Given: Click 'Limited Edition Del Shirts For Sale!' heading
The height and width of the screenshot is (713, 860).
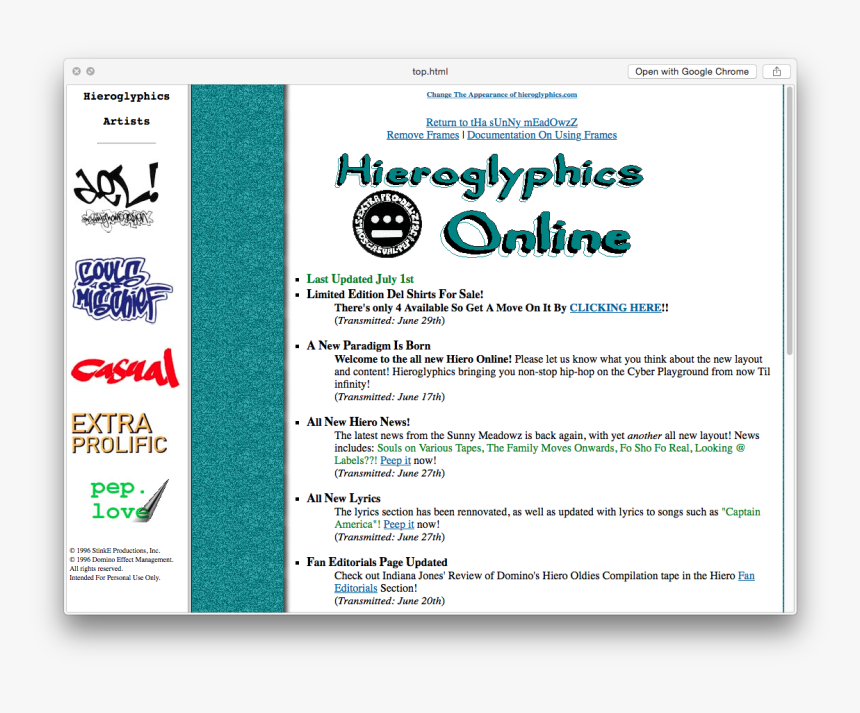Looking at the screenshot, I should [395, 294].
